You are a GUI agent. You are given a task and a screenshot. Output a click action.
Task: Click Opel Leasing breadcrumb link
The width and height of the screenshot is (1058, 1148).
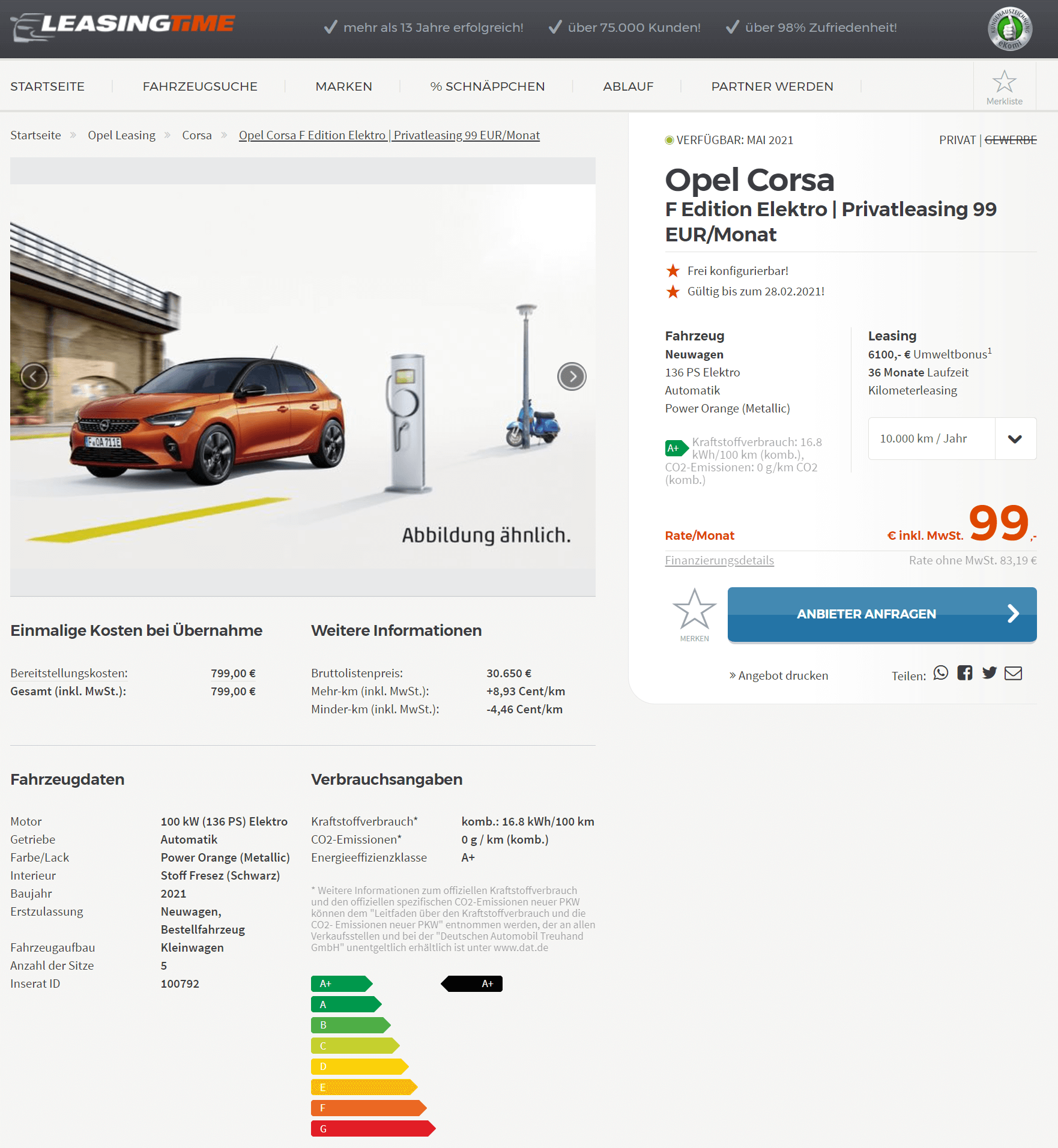122,135
